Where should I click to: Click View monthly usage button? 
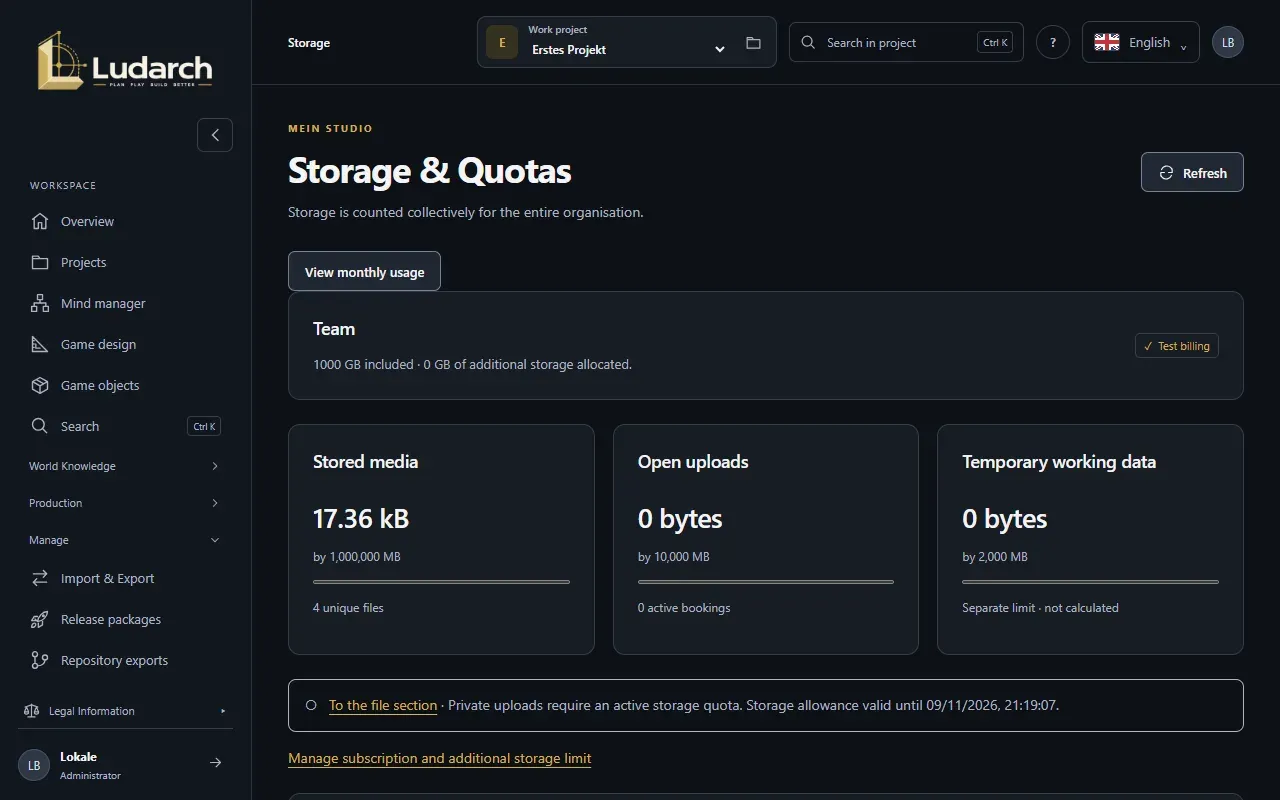[364, 271]
